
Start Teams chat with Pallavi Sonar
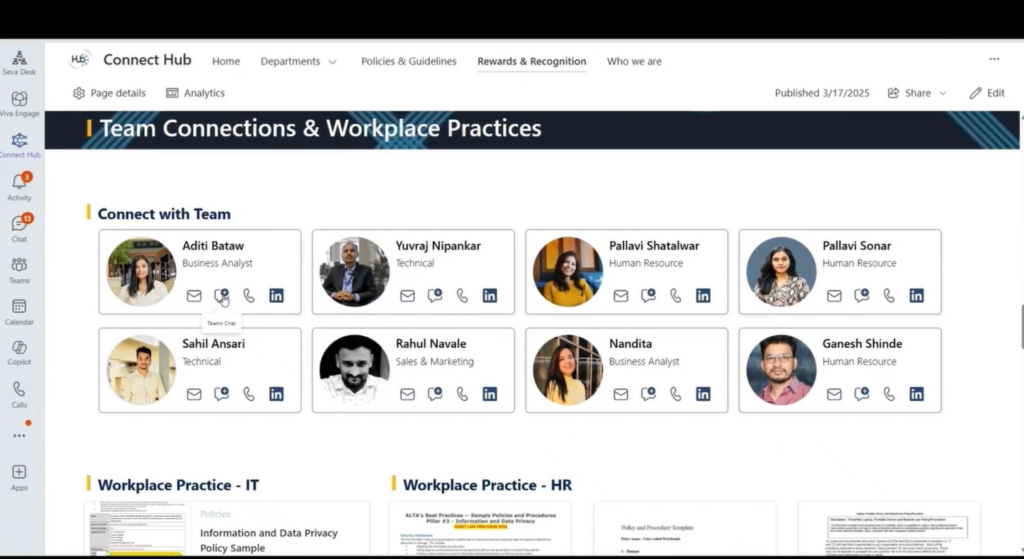click(862, 296)
